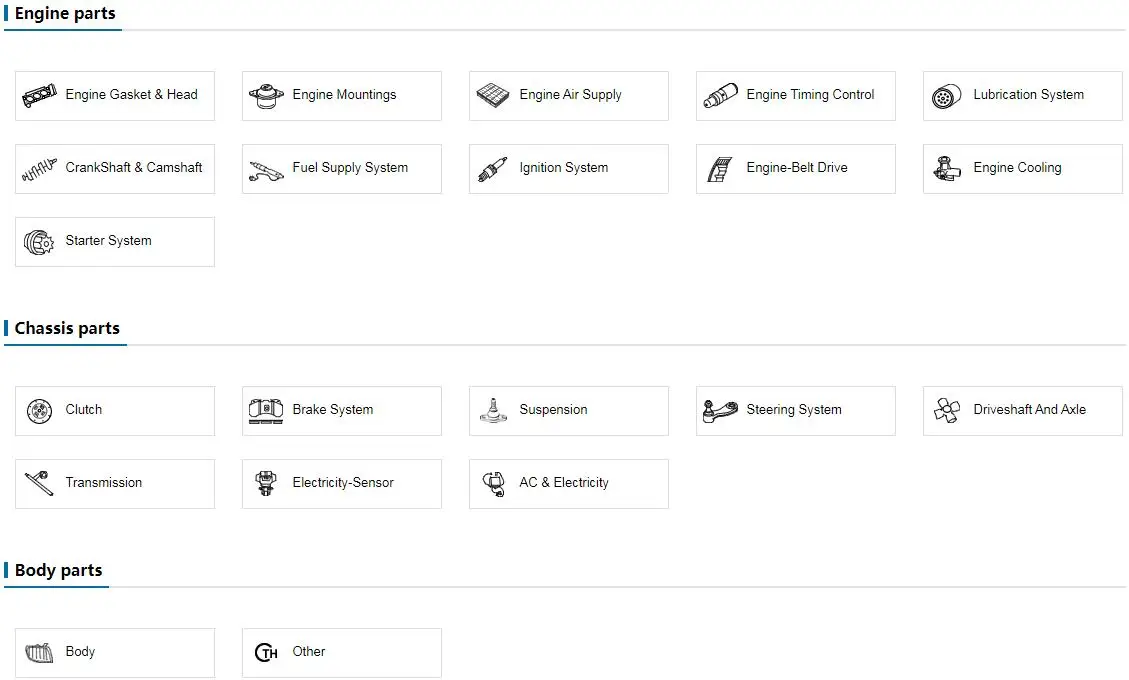Viewport: 1129px width, 680px height.
Task: Open the Engine Cooling category
Action: tap(1016, 168)
